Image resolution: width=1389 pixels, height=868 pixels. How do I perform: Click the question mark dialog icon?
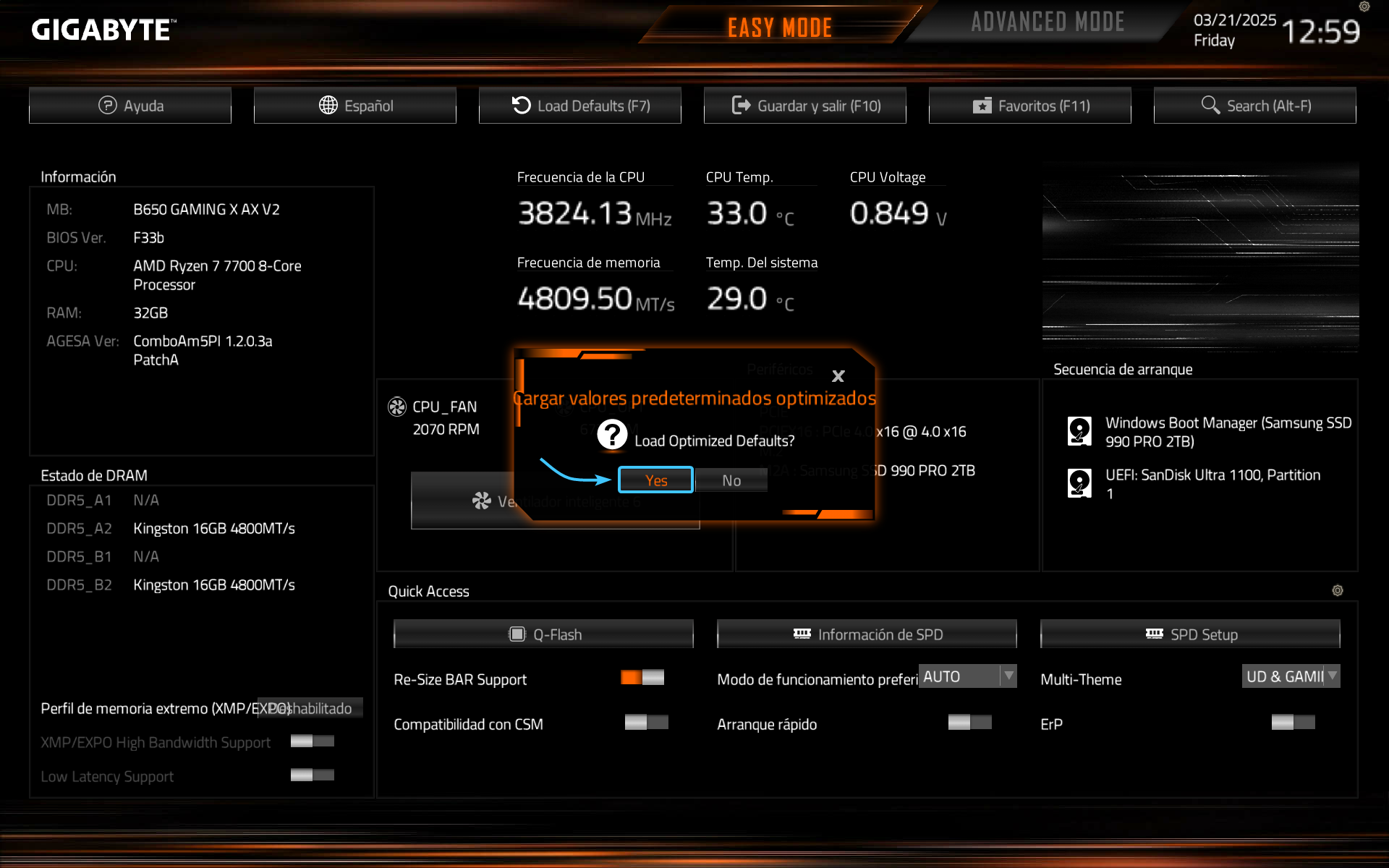tap(612, 435)
